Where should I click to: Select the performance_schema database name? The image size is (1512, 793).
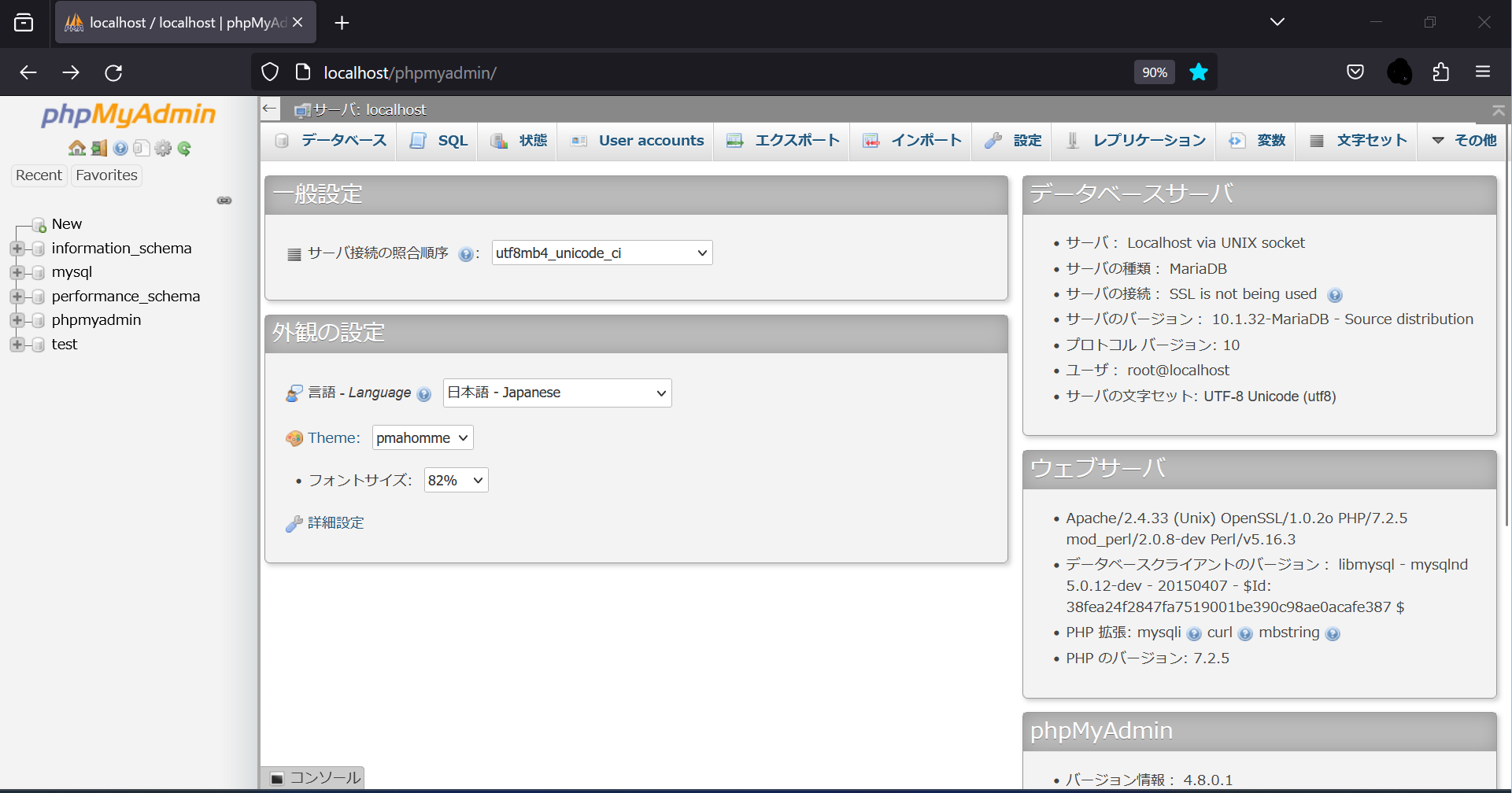click(x=126, y=297)
